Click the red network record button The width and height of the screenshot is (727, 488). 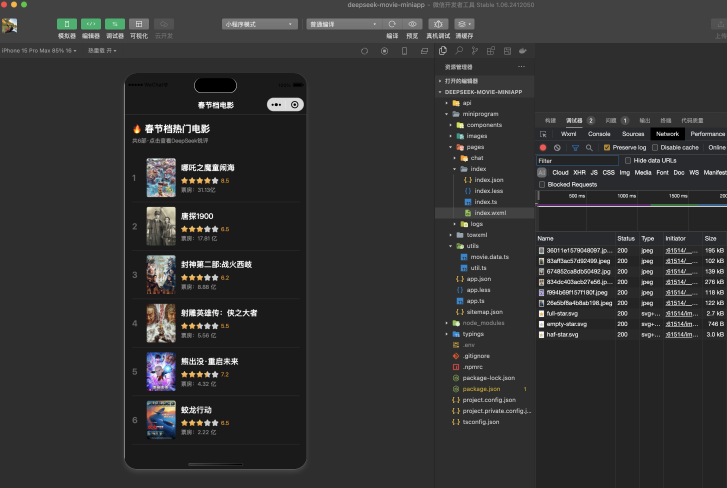coord(543,147)
